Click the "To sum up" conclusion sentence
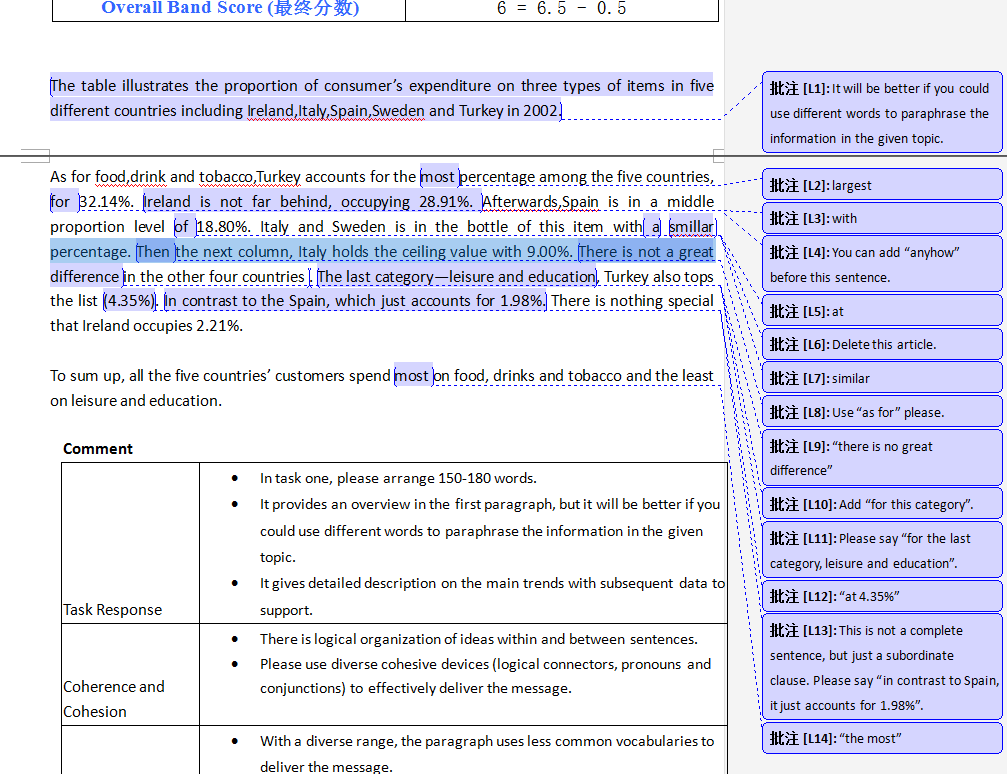The width and height of the screenshot is (1007, 774). coord(381,388)
